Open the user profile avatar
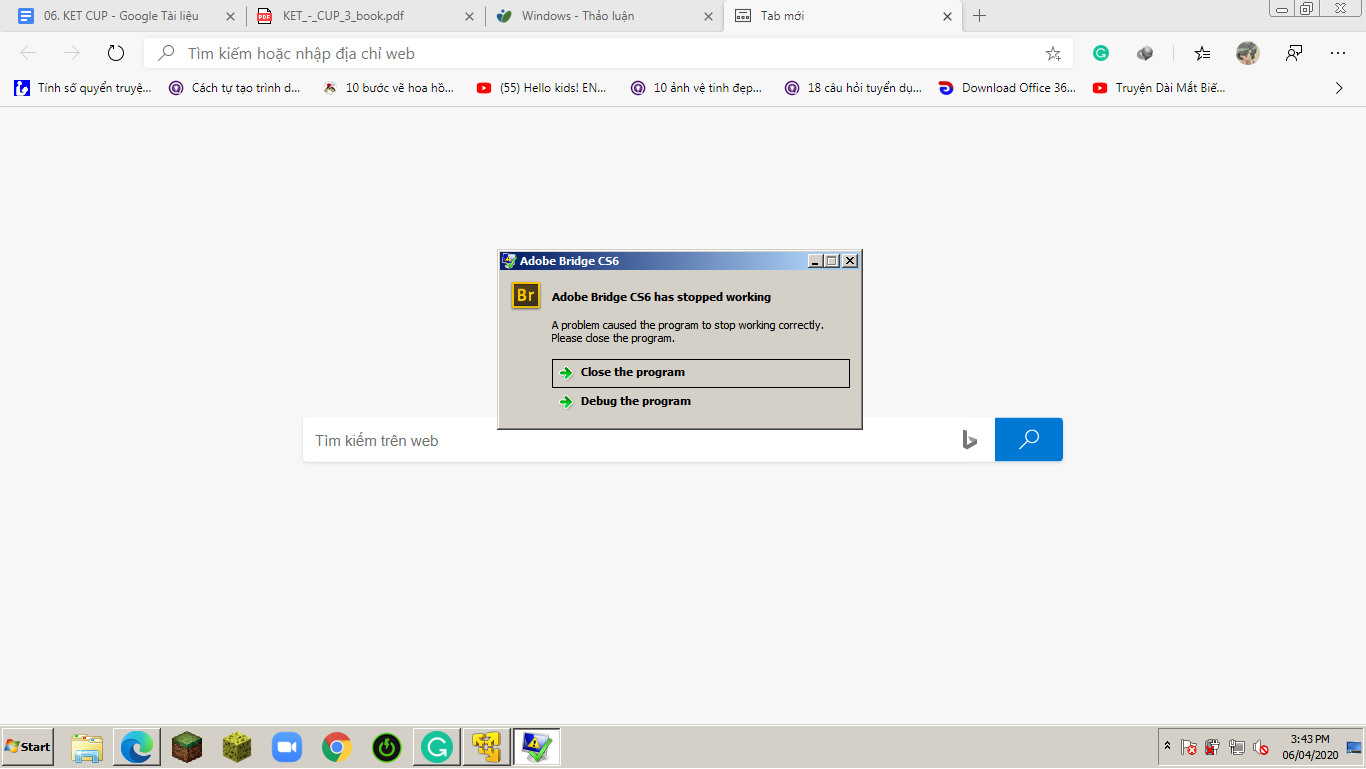 tap(1247, 53)
